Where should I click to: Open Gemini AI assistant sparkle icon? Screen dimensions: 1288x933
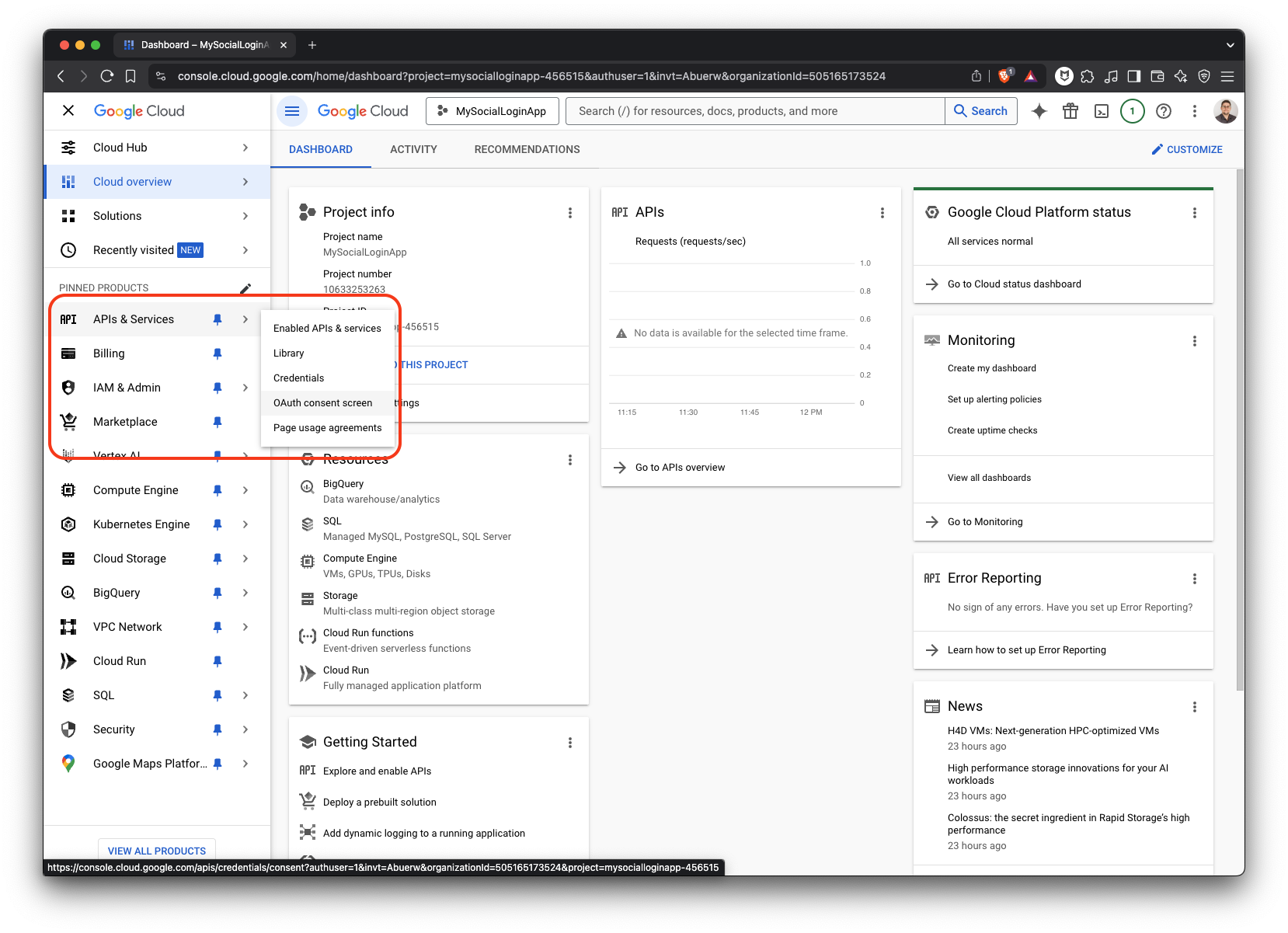(x=1039, y=111)
